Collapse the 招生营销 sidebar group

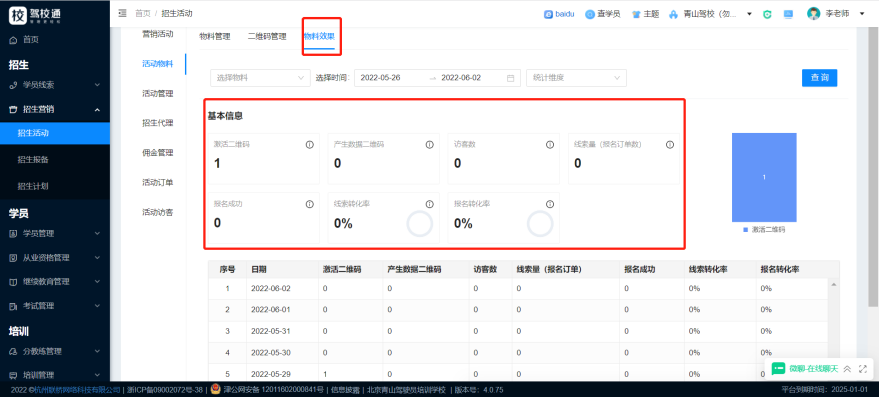pos(55,109)
